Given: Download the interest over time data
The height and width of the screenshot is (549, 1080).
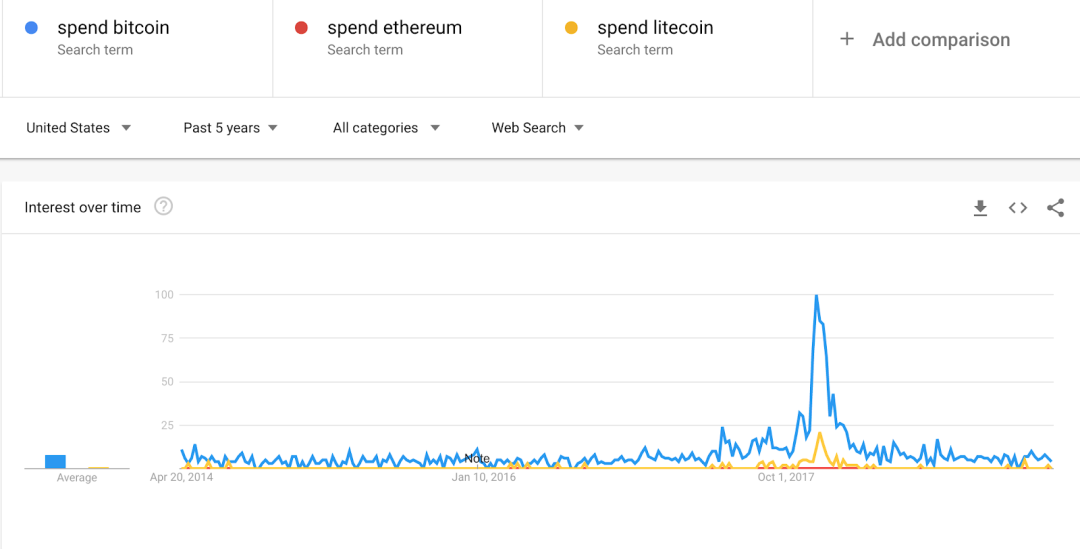Looking at the screenshot, I should point(980,207).
